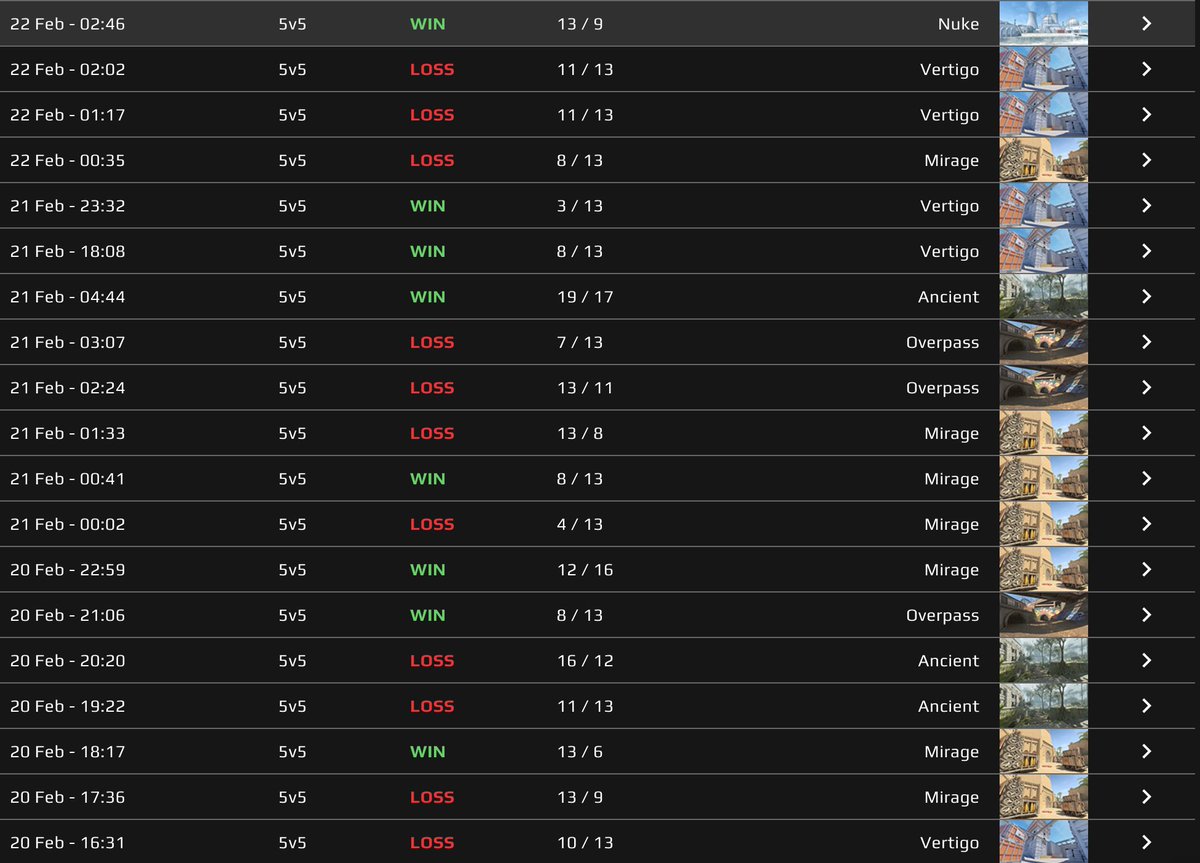Image resolution: width=1200 pixels, height=863 pixels.
Task: Click the 16 / 12 score
Action: tap(585, 661)
